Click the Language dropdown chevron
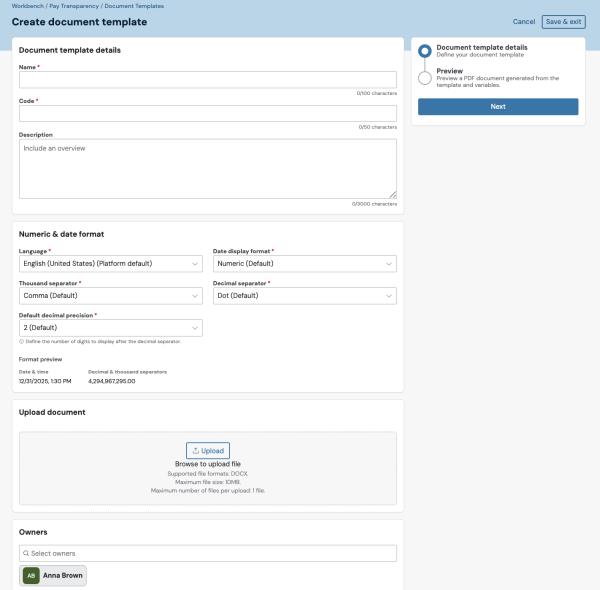 [x=195, y=264]
